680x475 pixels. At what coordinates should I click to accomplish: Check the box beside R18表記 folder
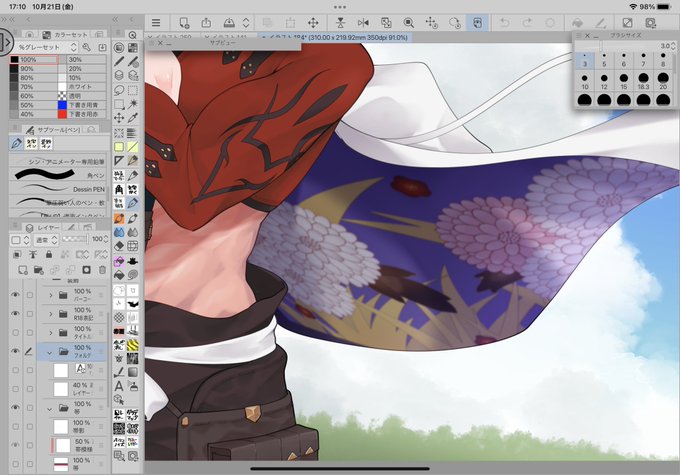[29, 314]
